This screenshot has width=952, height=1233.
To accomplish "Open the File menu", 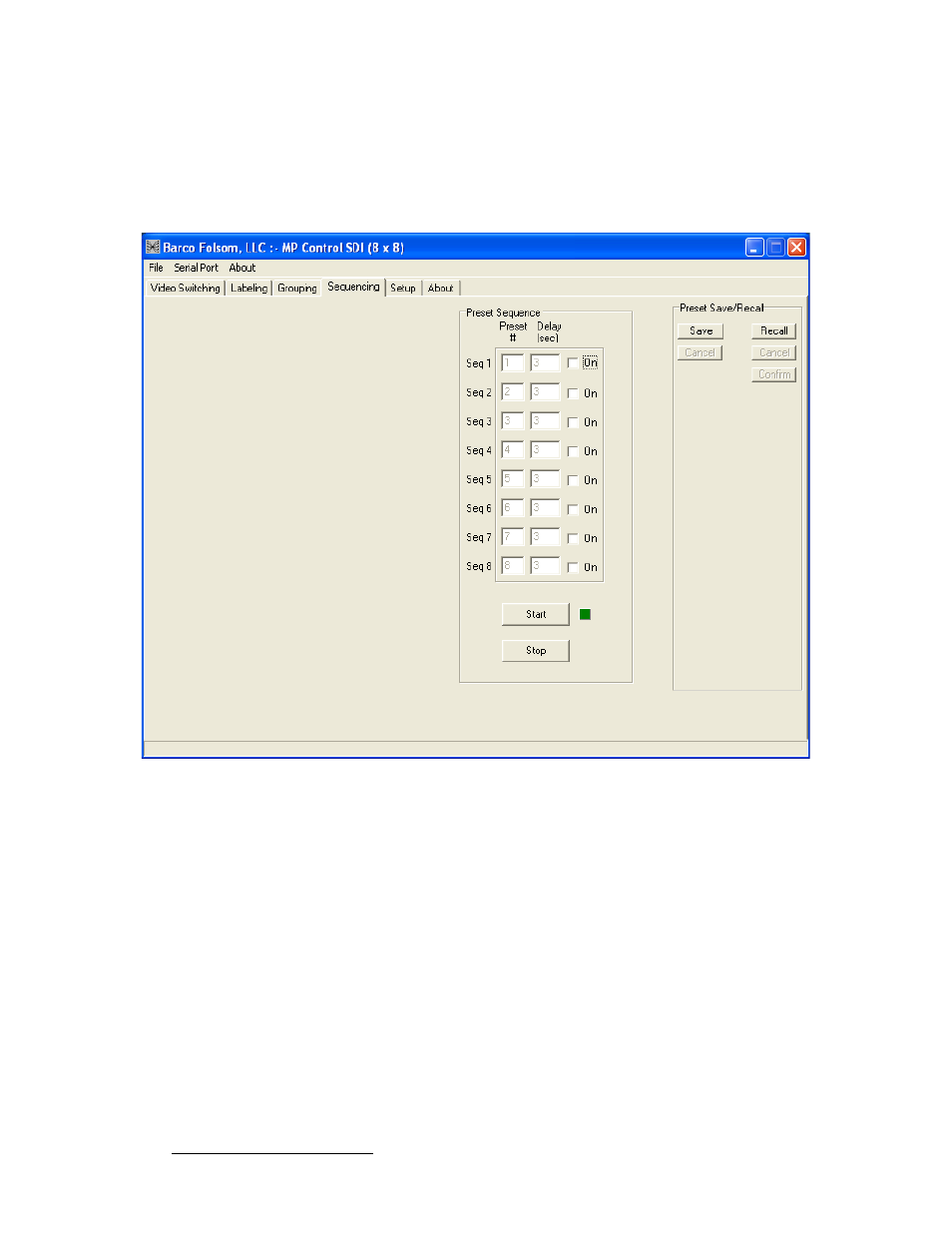I will [x=156, y=268].
